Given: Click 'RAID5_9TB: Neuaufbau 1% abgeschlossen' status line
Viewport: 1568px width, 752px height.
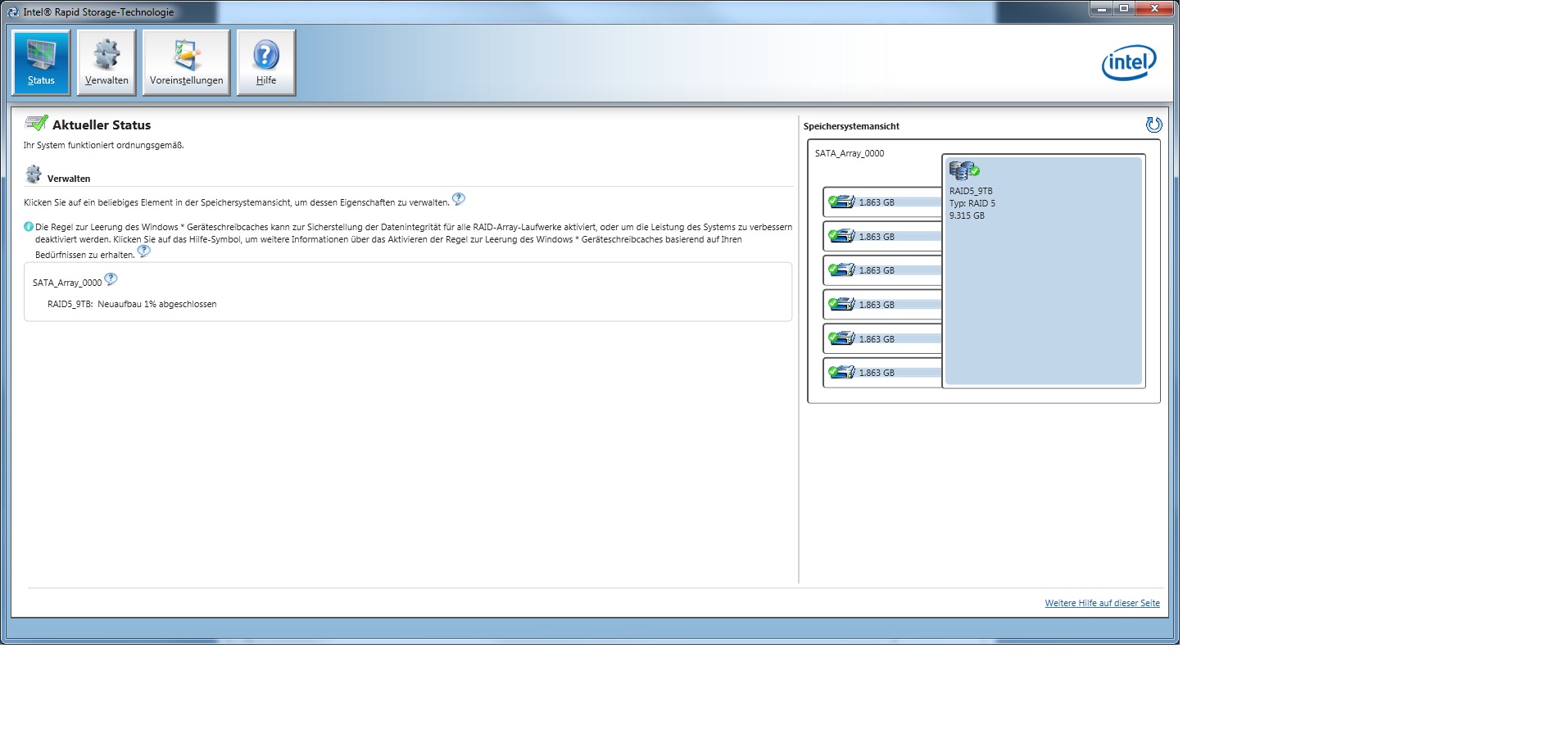Looking at the screenshot, I should (132, 304).
